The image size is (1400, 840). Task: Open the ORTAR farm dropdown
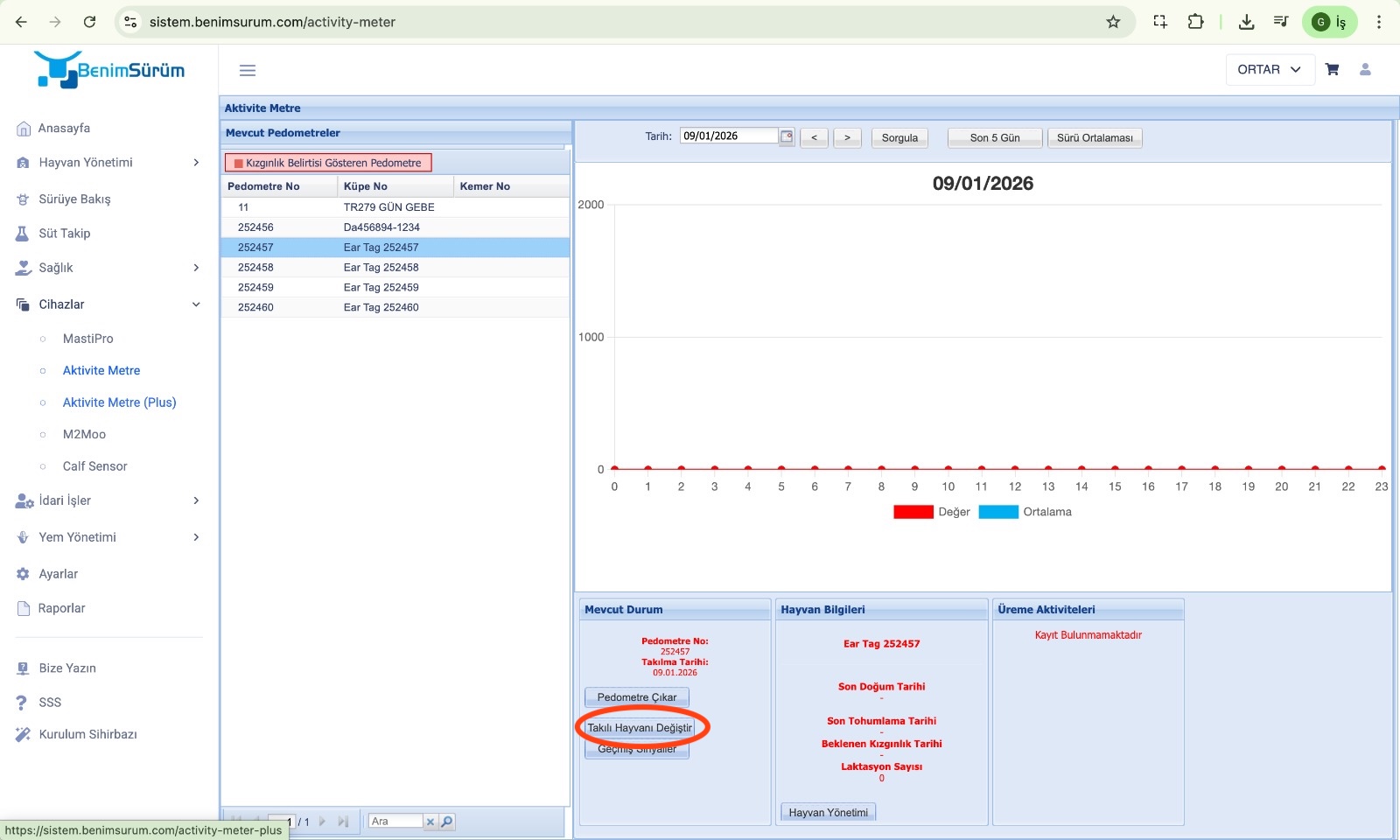pyautogui.click(x=1269, y=69)
